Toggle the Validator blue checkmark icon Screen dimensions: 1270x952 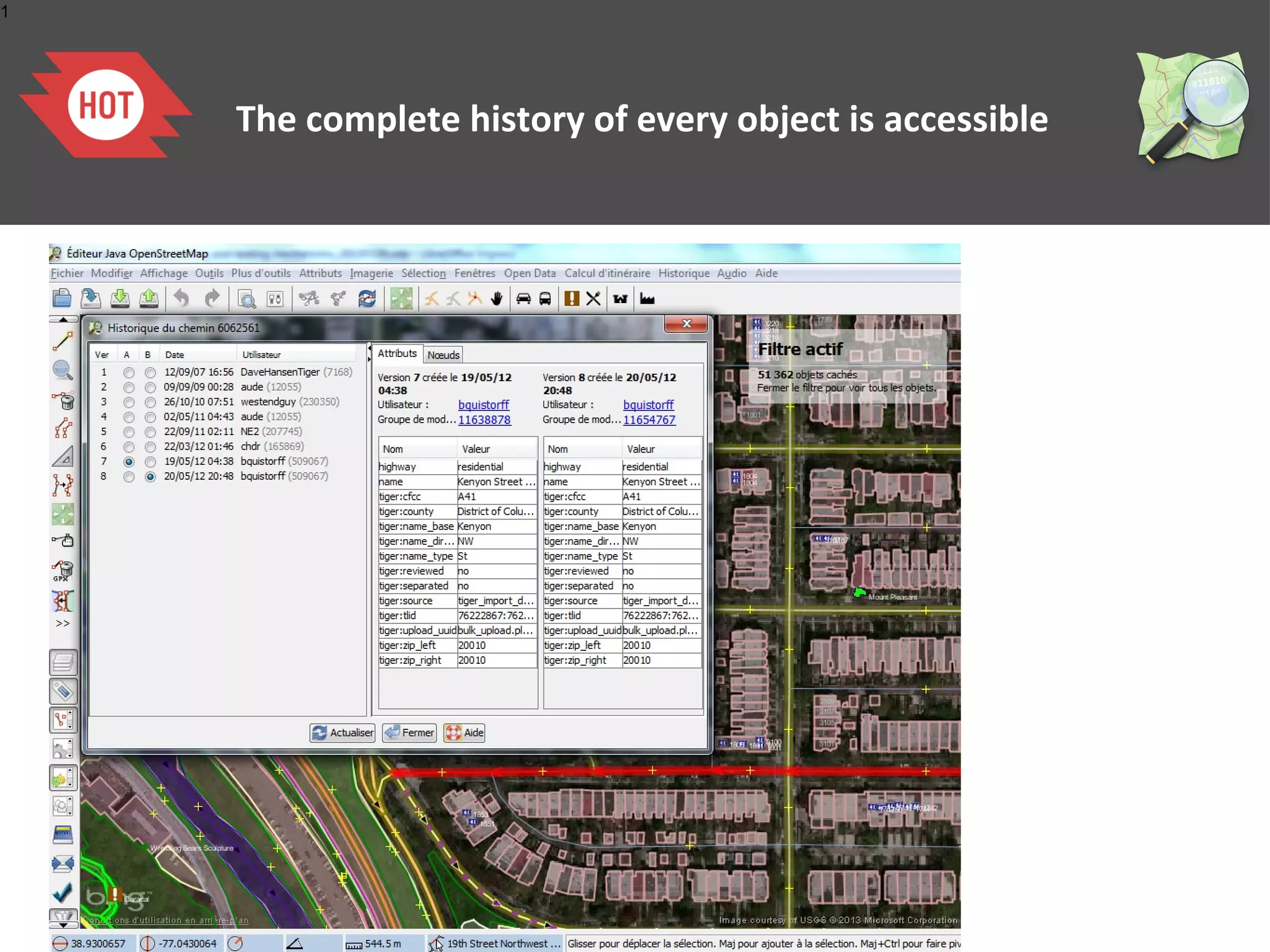[63, 892]
